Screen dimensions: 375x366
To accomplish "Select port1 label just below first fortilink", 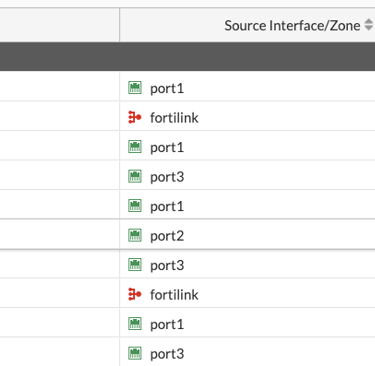I will [167, 147].
